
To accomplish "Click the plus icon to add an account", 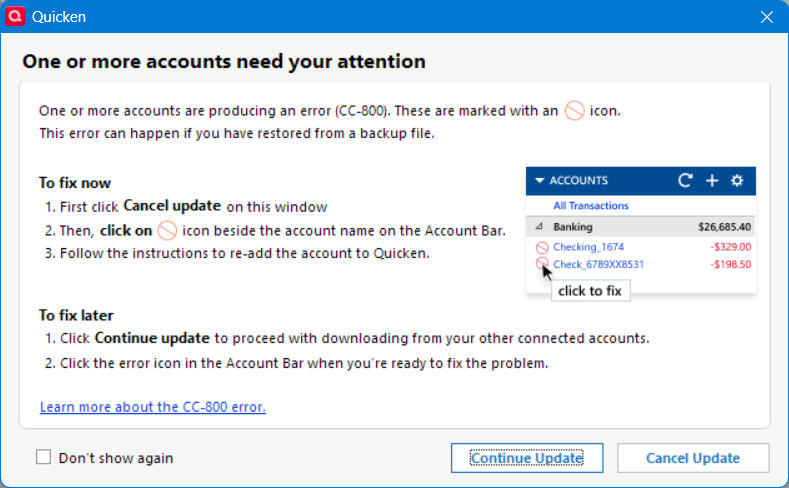I will pyautogui.click(x=712, y=181).
